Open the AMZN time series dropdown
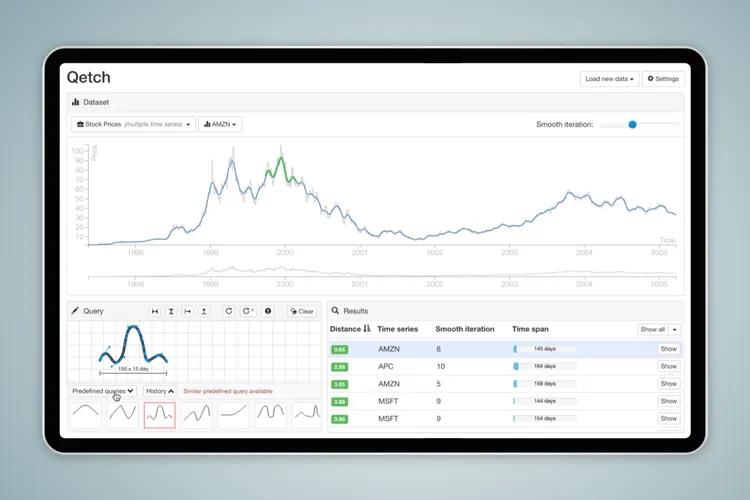Viewport: 750px width, 500px height. (220, 124)
